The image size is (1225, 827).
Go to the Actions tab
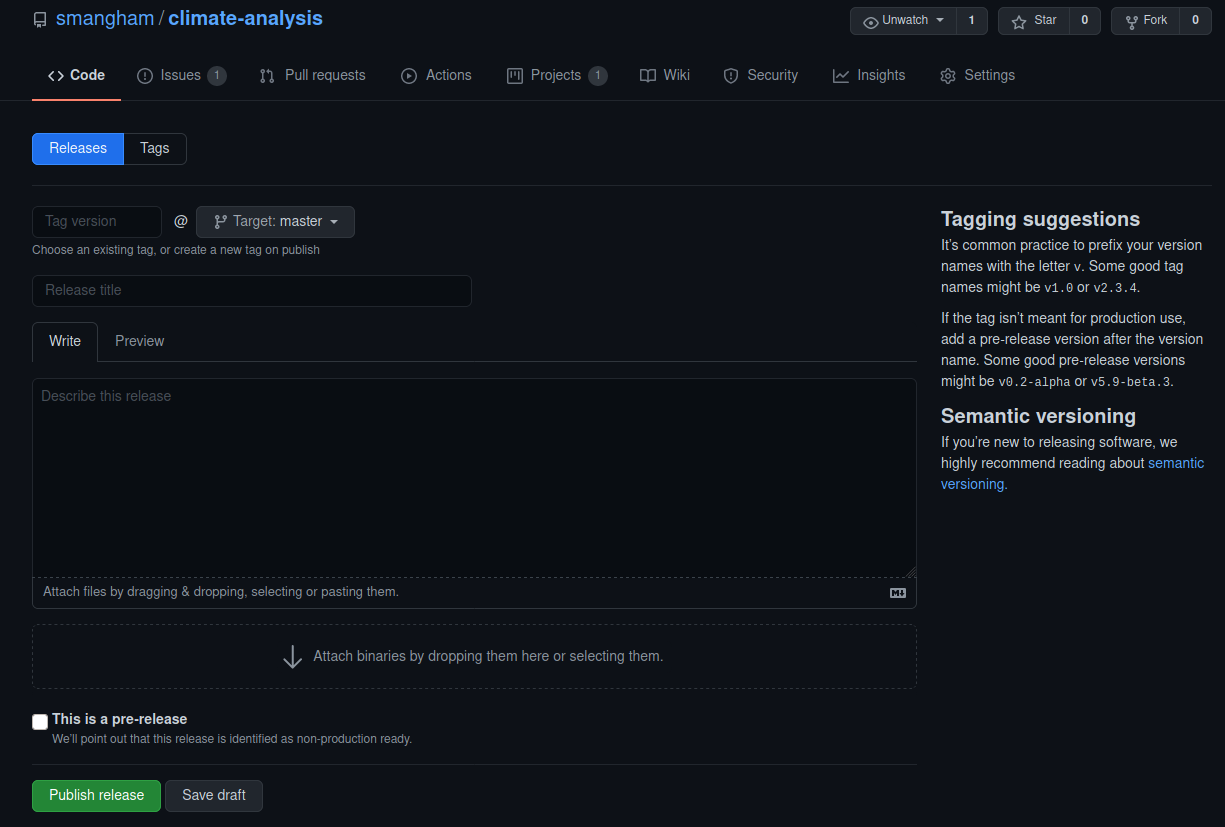(x=436, y=76)
